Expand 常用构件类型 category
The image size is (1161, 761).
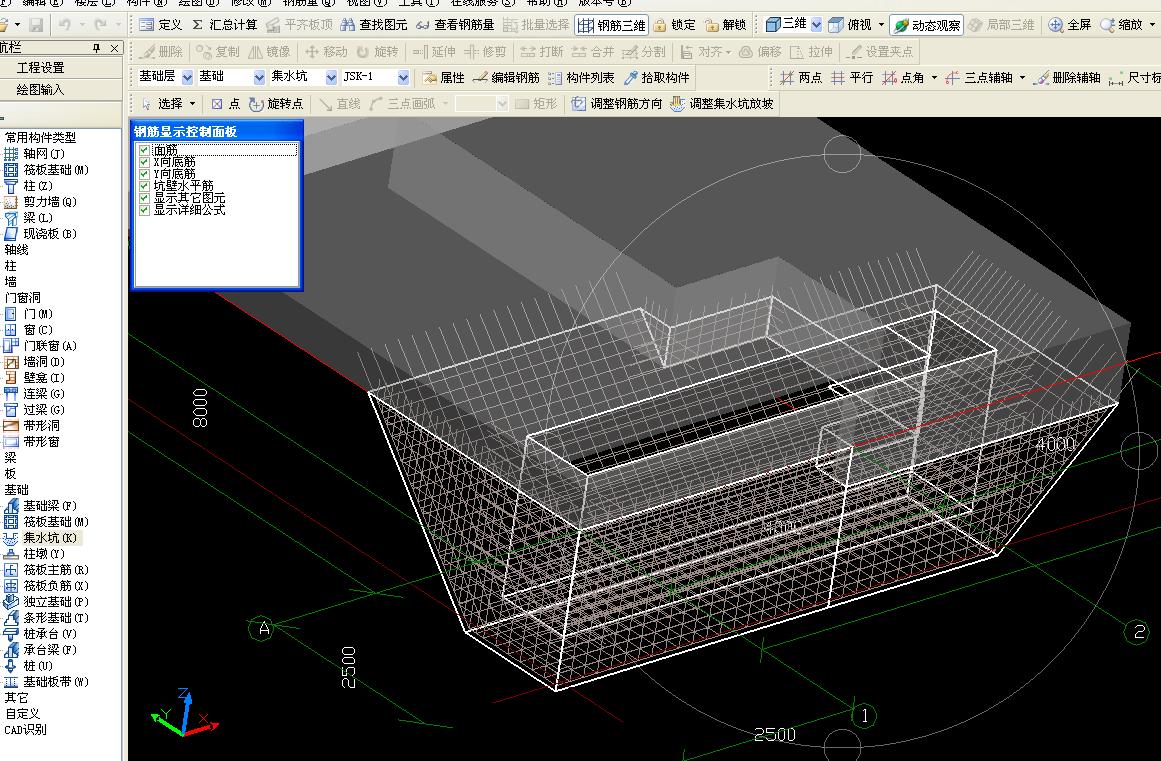click(41, 138)
